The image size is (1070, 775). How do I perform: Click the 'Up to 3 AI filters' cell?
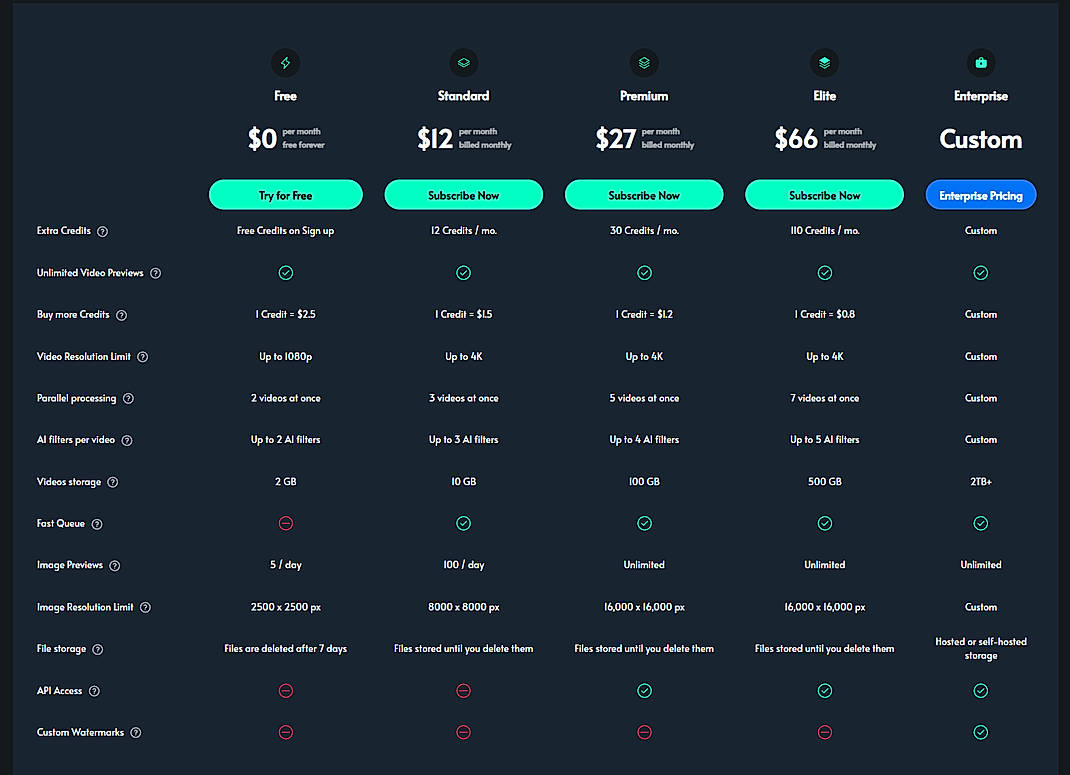click(463, 440)
